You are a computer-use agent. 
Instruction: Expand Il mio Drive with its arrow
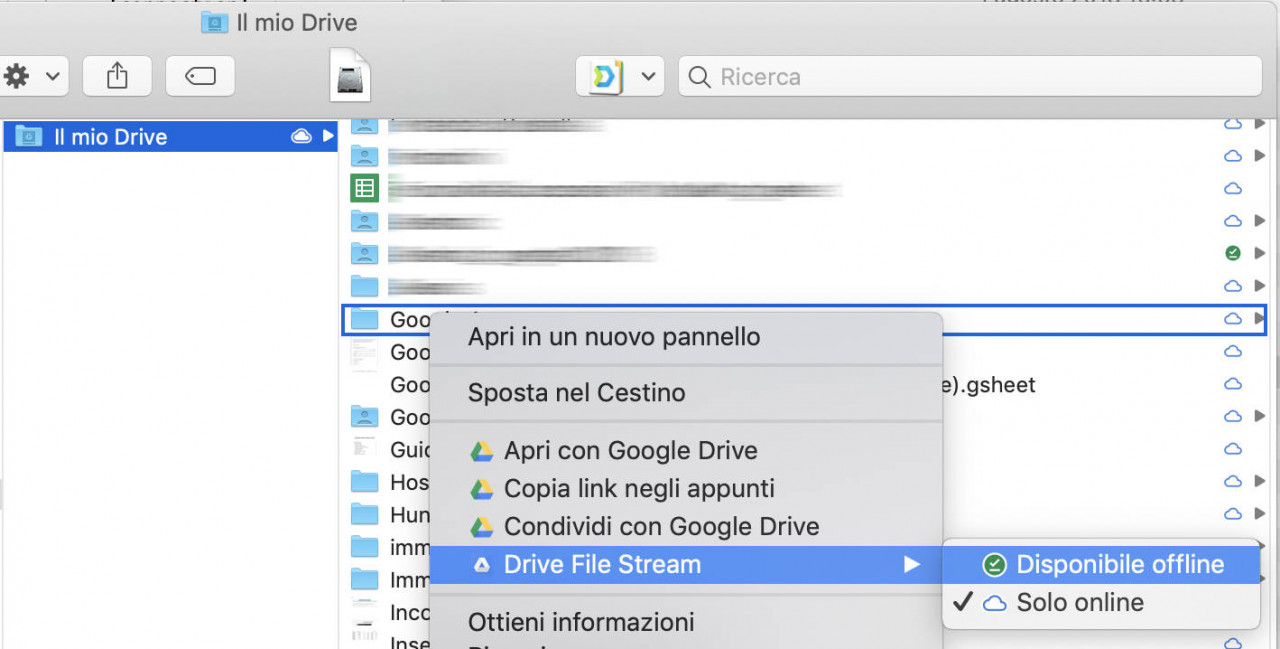click(x=327, y=137)
